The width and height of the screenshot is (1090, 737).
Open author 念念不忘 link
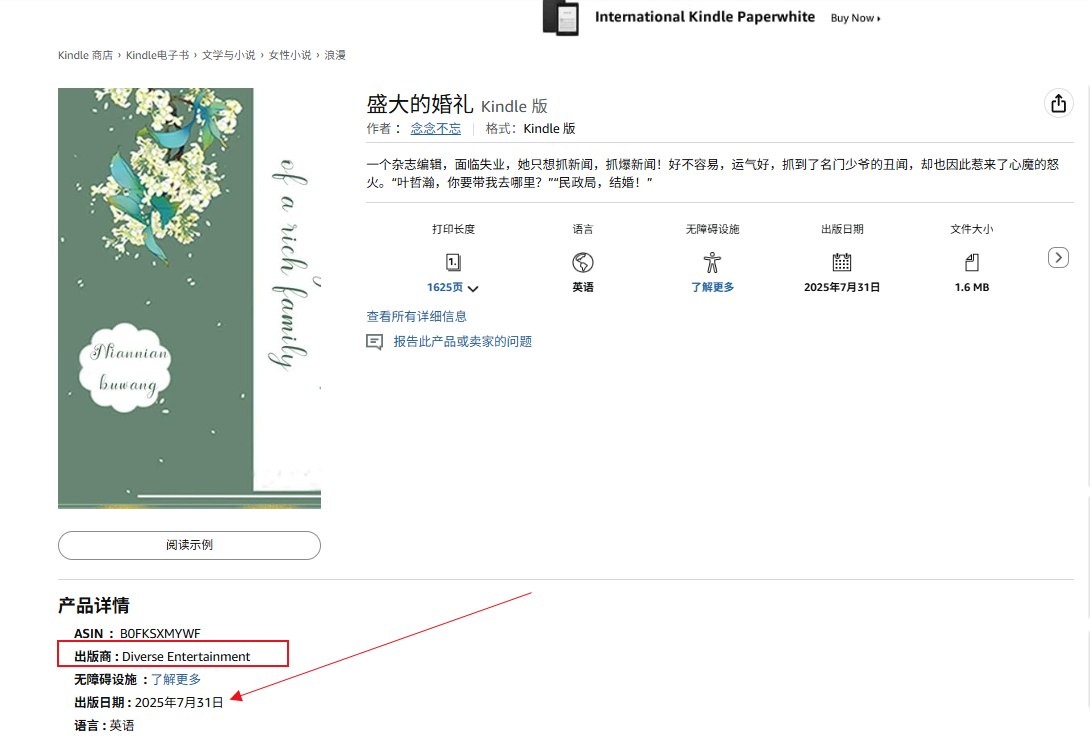(436, 128)
